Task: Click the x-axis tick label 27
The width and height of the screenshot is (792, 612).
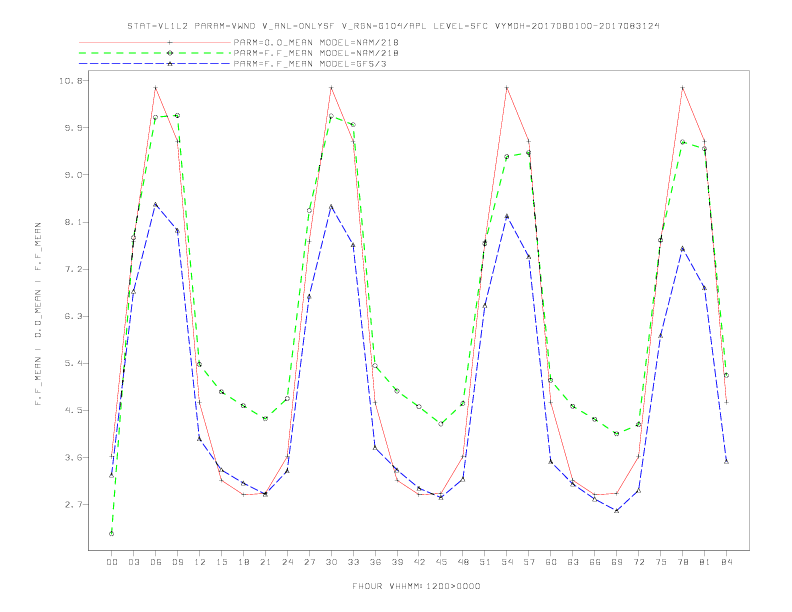Action: tap(309, 562)
